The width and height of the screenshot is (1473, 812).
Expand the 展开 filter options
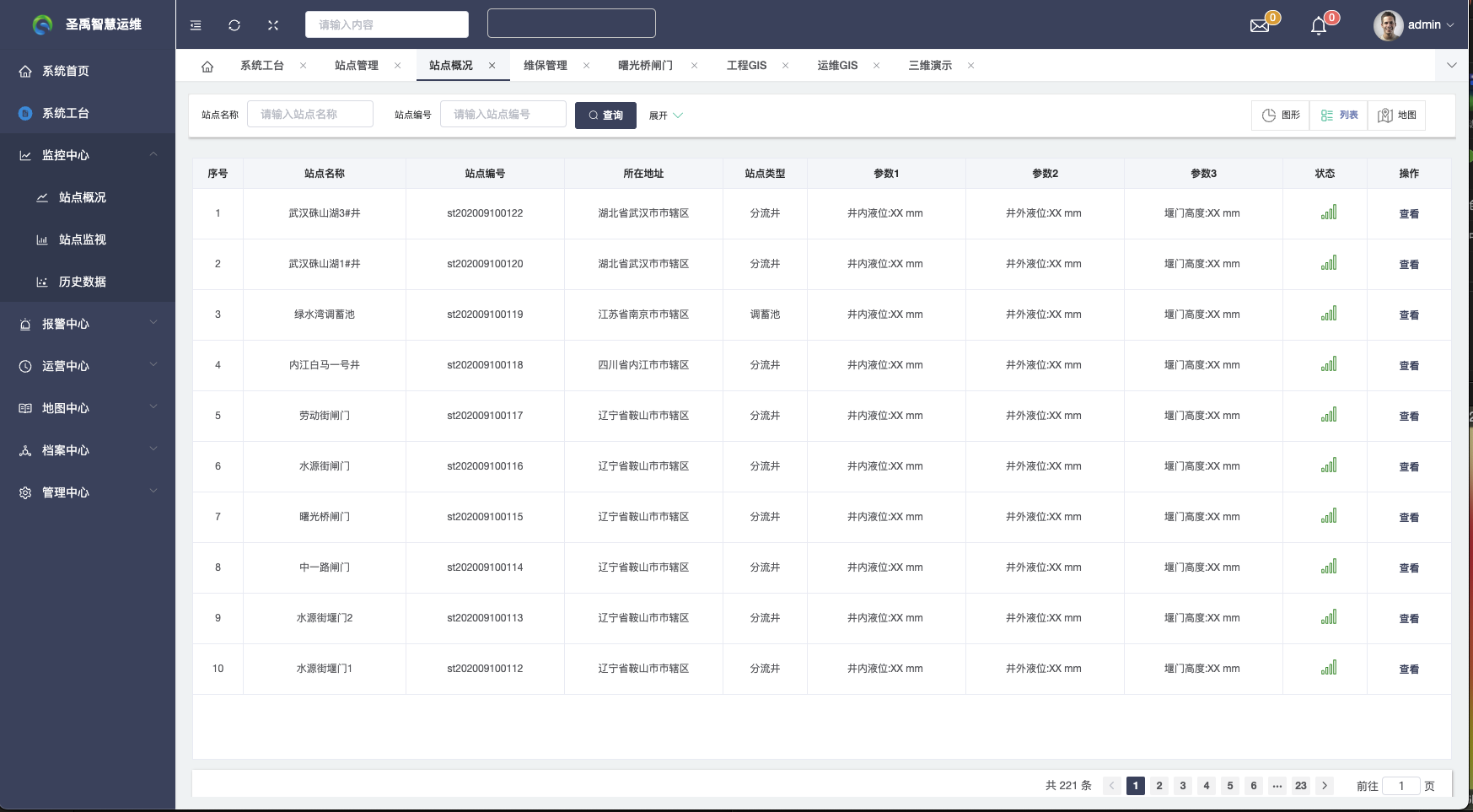pos(665,116)
